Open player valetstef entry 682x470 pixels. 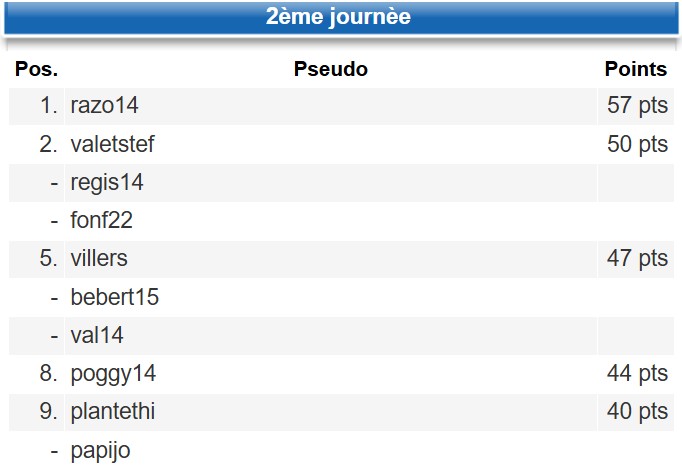click(x=112, y=144)
